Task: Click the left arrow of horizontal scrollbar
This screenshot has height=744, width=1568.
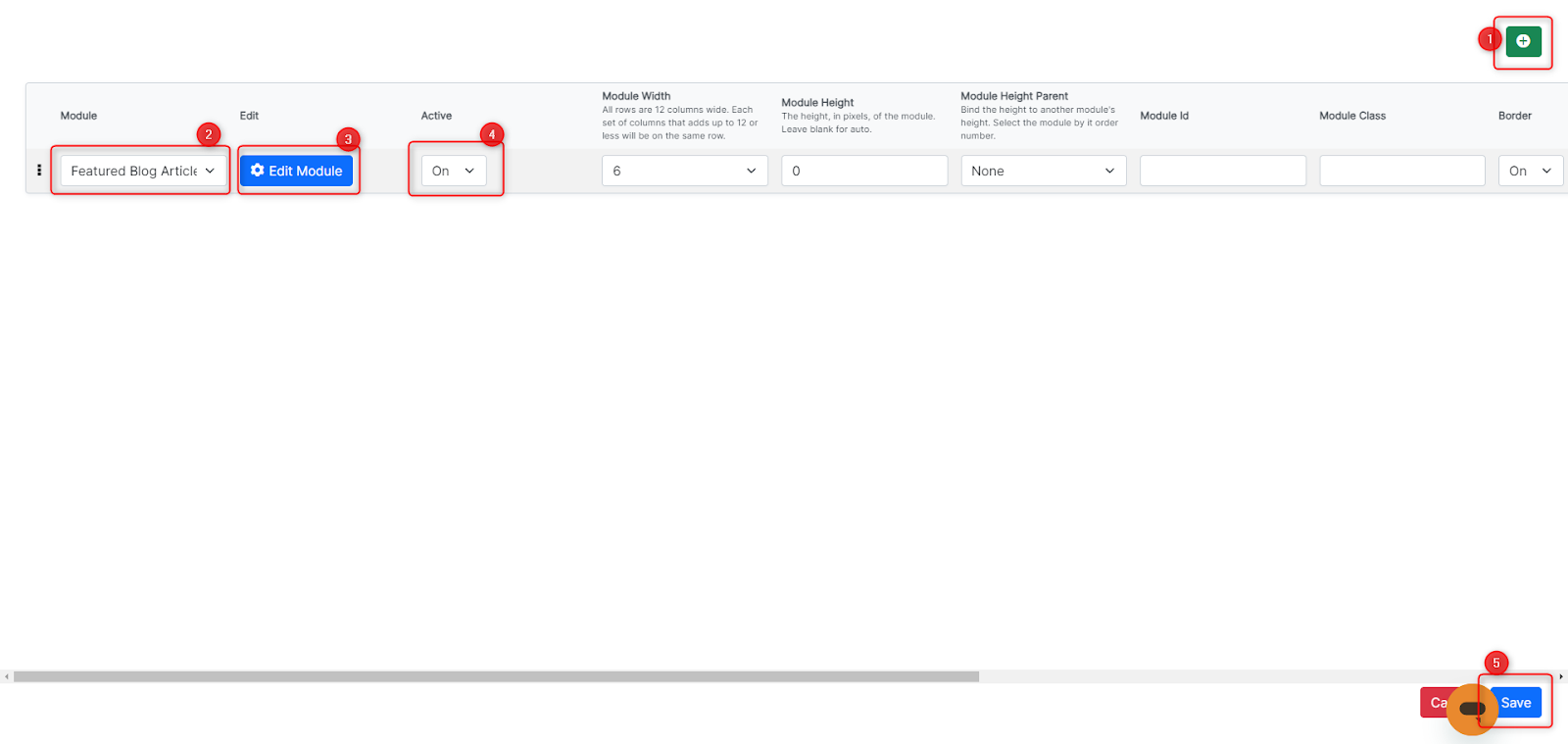Action: pos(6,676)
